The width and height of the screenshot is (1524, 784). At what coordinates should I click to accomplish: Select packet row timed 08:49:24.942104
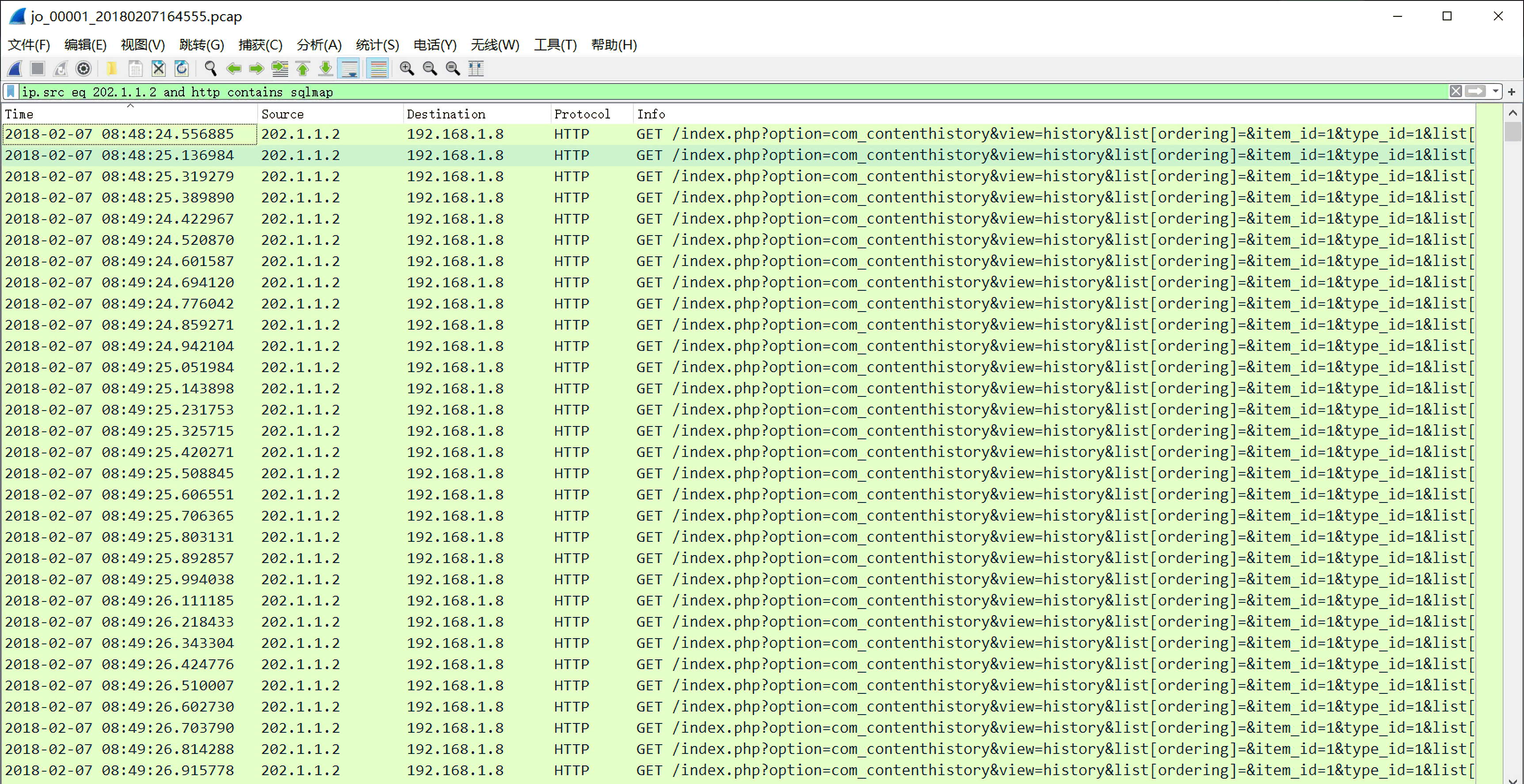click(x=738, y=346)
